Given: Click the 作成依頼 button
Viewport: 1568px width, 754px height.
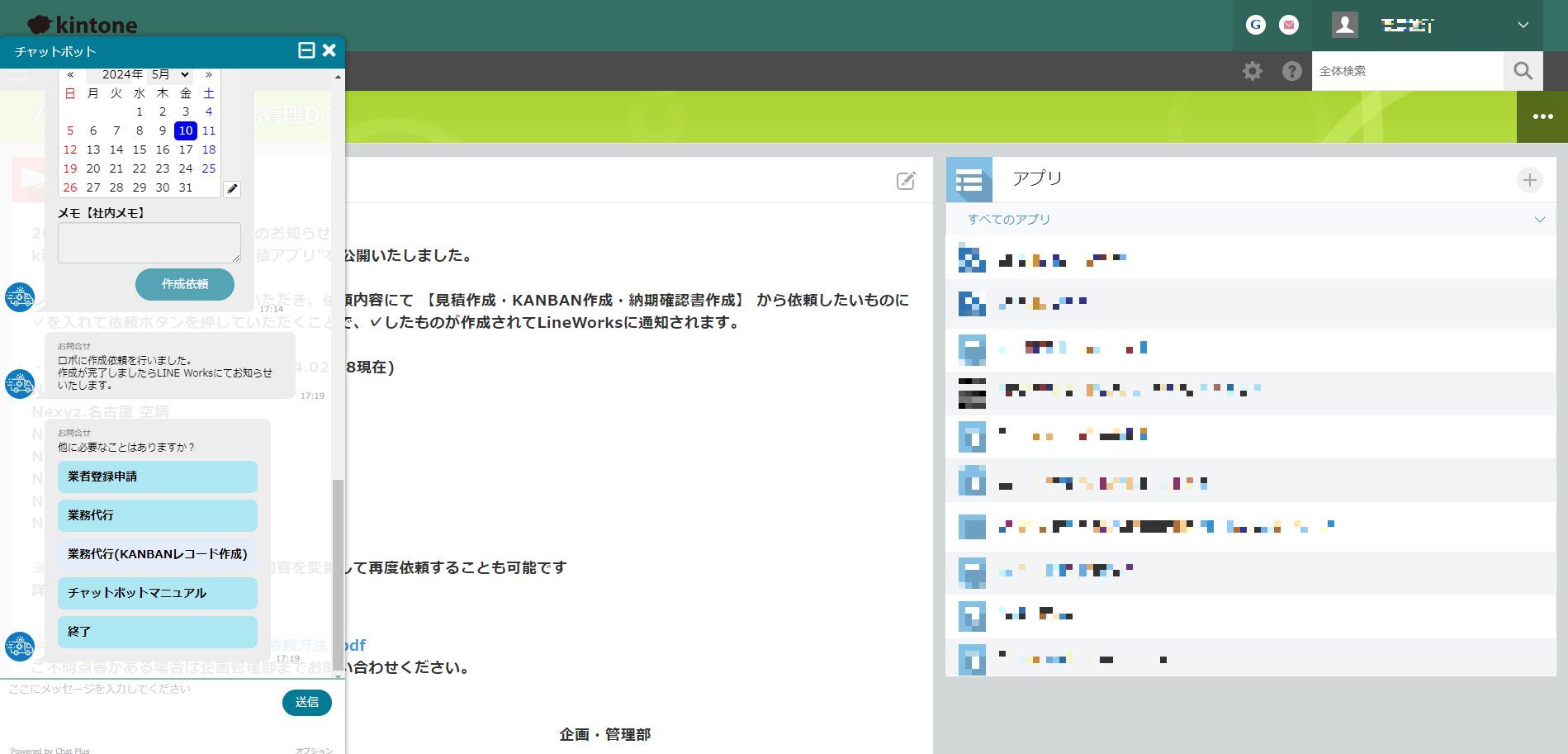Looking at the screenshot, I should [x=184, y=284].
